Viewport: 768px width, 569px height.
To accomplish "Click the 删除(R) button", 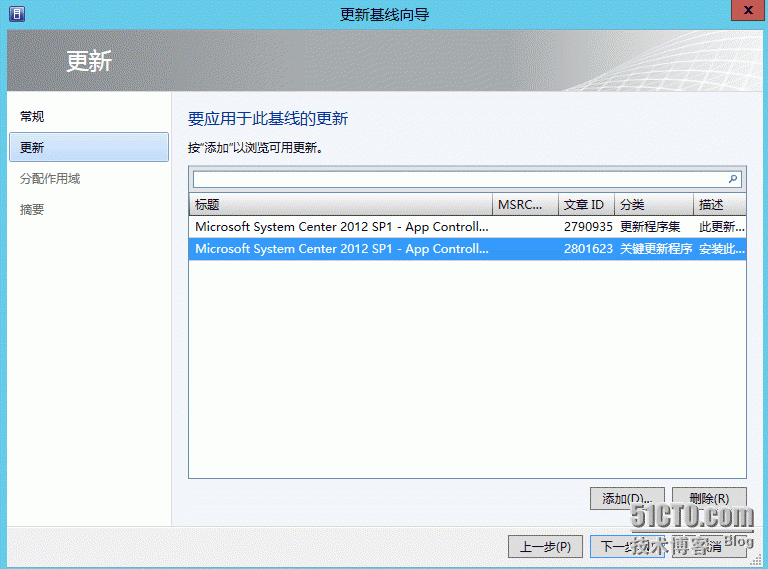I will [709, 498].
